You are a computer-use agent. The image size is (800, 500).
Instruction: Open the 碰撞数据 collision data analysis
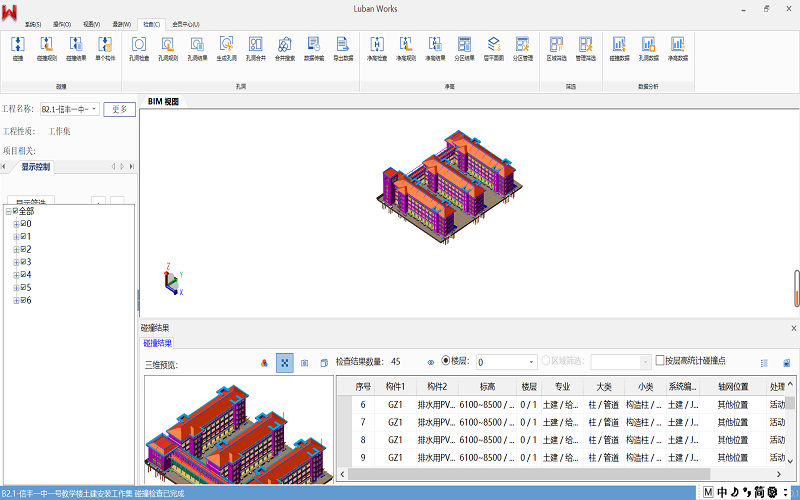619,48
